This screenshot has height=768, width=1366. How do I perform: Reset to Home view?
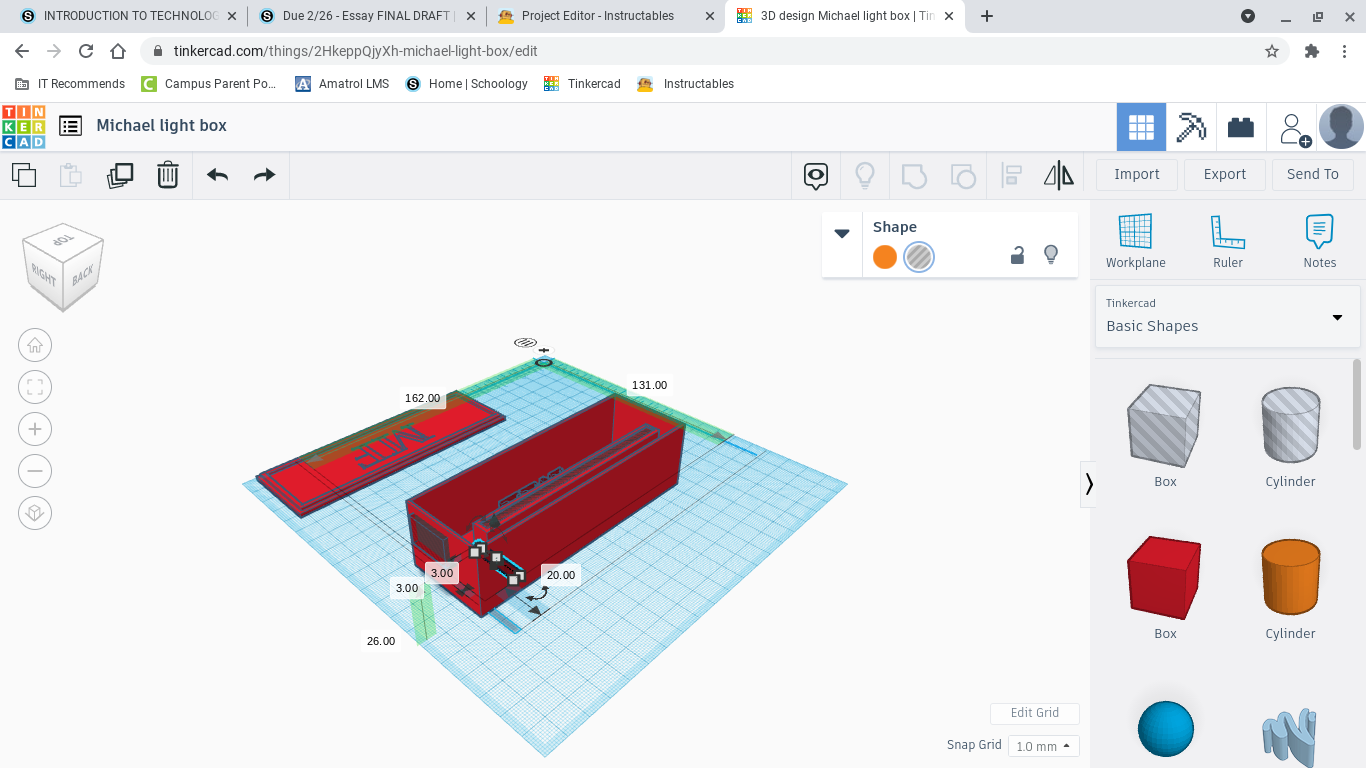(35, 345)
